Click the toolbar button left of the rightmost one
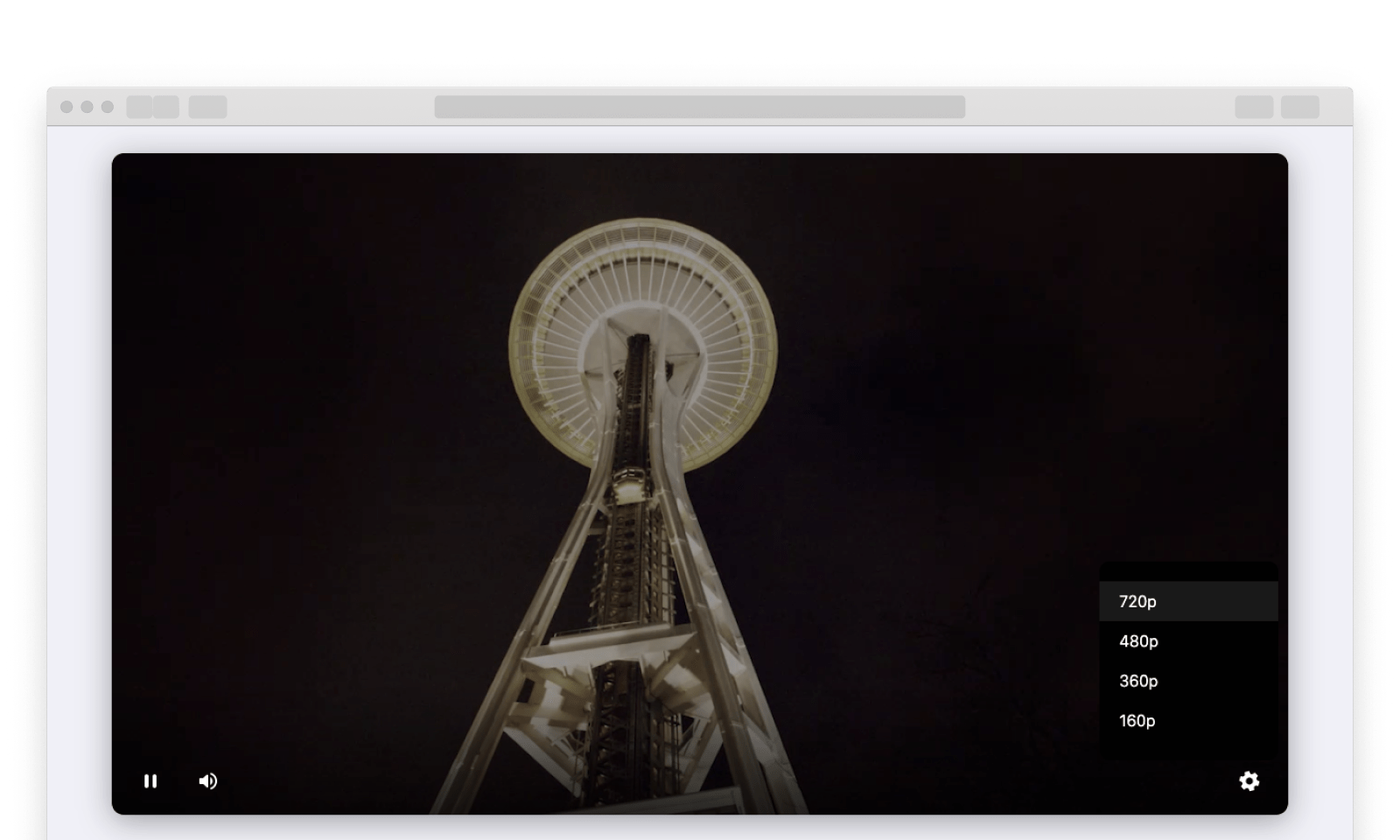1400x840 pixels. [x=1254, y=107]
